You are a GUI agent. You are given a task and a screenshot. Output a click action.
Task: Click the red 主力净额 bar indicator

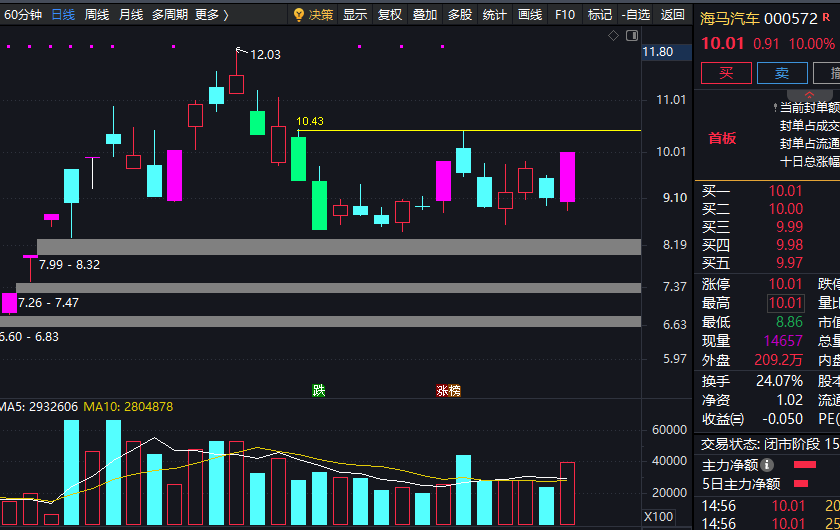[805, 465]
